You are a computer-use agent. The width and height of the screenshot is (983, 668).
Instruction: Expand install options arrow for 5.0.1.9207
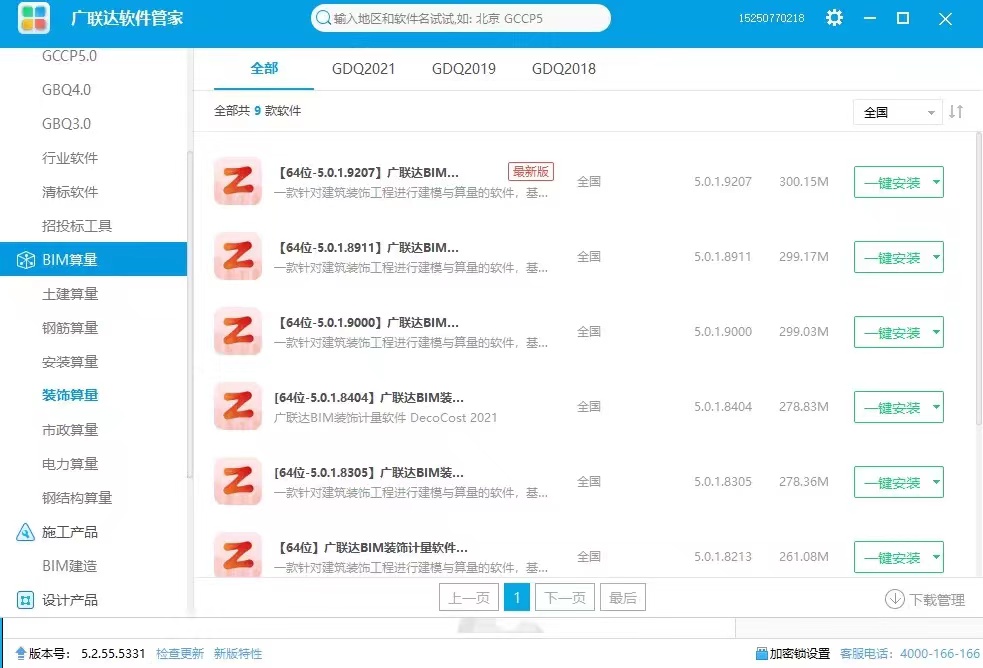[x=936, y=182]
